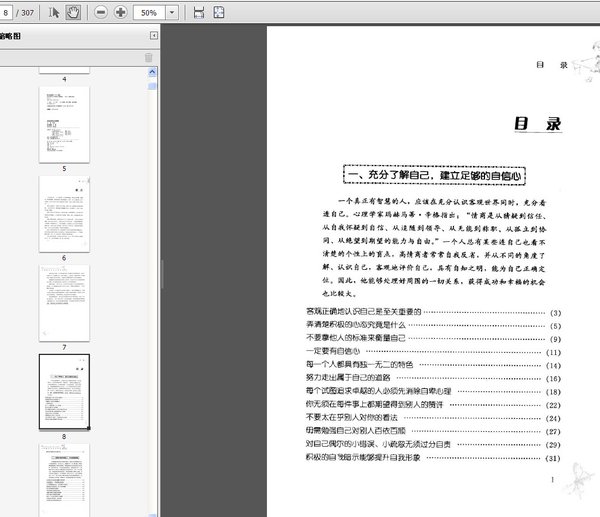Select the arrow Select tool
Viewport: 600px width, 517px height.
(54, 13)
